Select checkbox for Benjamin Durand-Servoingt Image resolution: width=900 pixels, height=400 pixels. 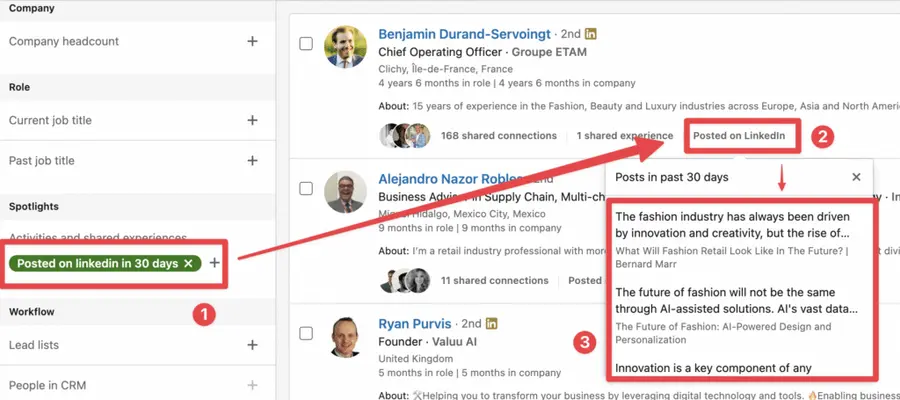[307, 44]
